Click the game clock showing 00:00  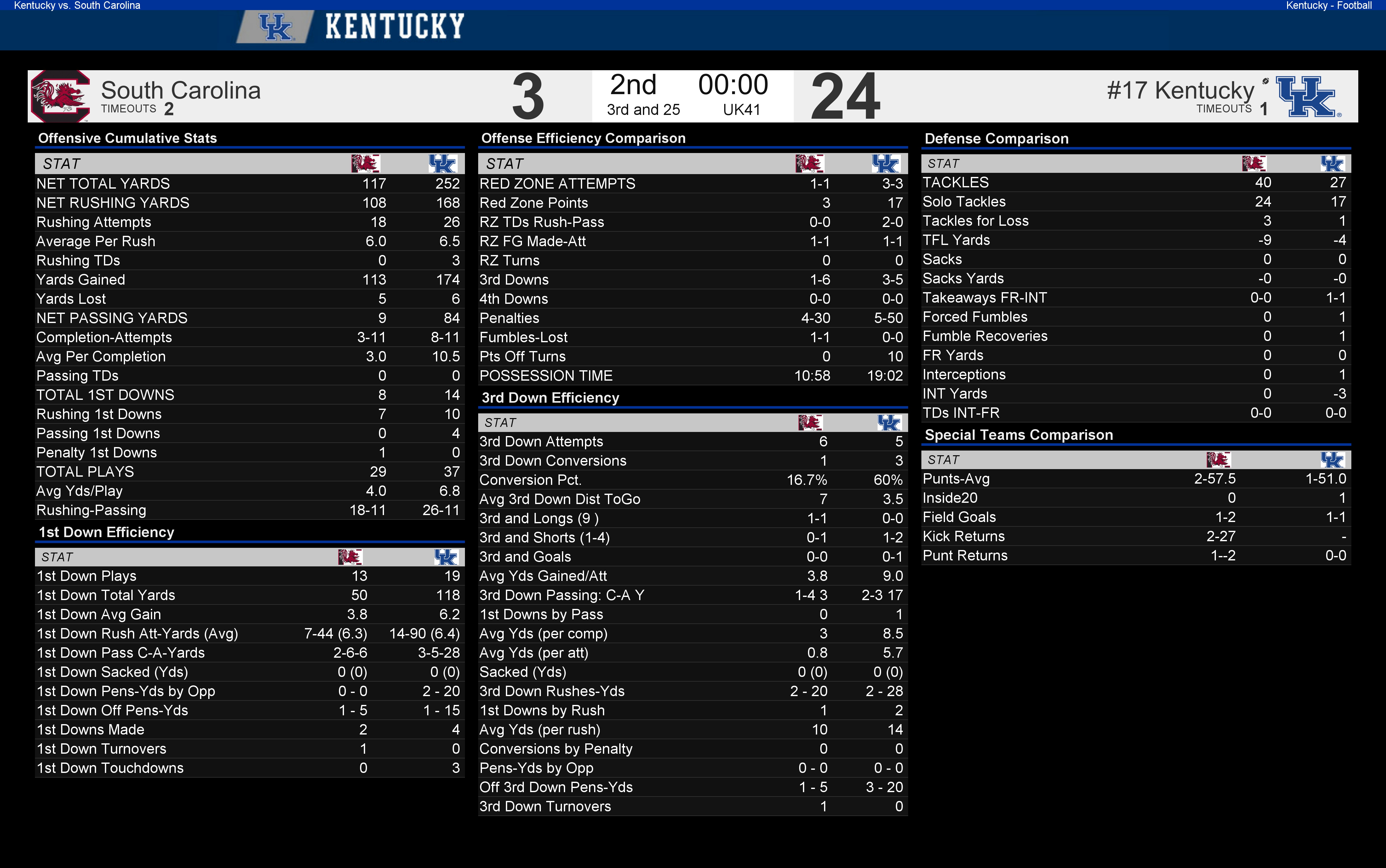[733, 85]
